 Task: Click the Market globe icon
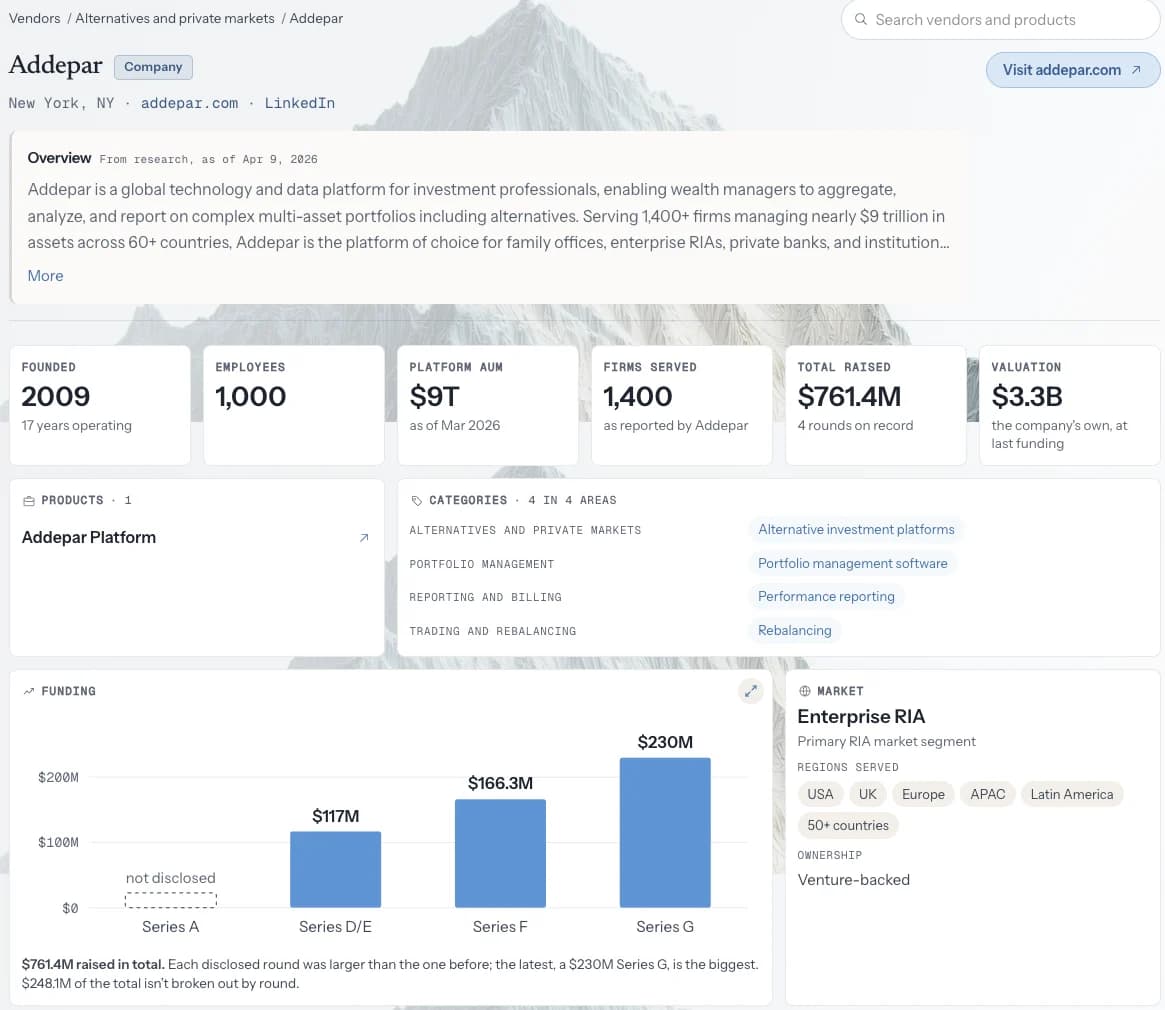coord(804,691)
